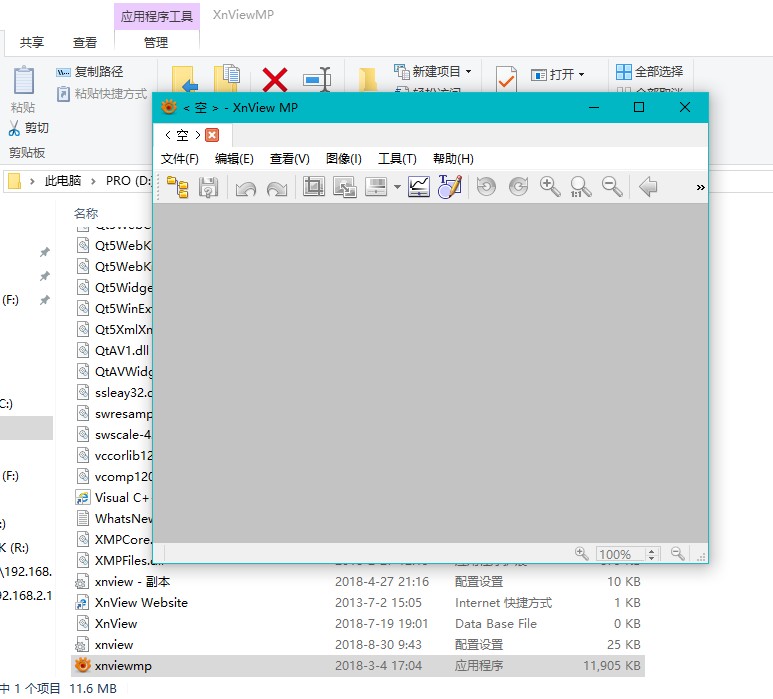The width and height of the screenshot is (773, 699).
Task: Click the Resize image icon
Action: [x=345, y=187]
